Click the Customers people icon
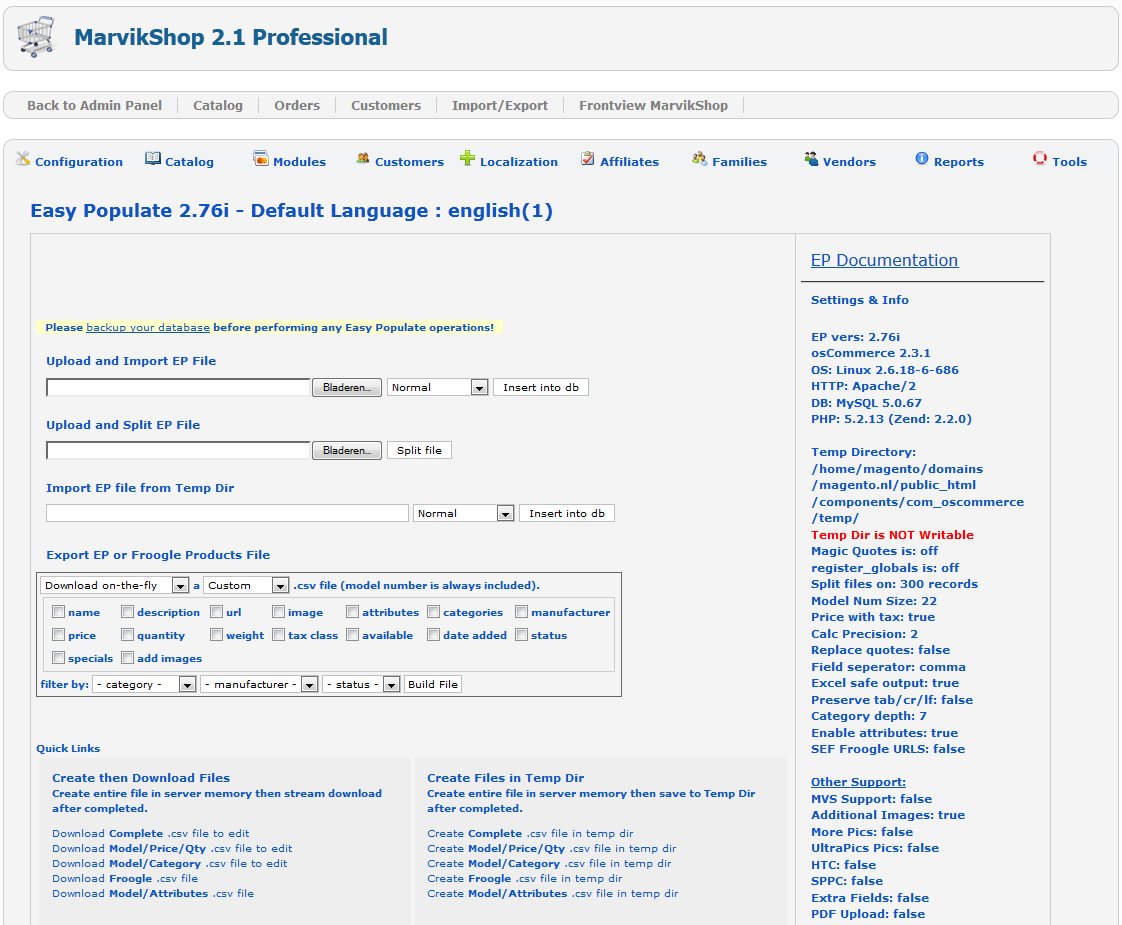The image size is (1122, 925). pyautogui.click(x=363, y=159)
